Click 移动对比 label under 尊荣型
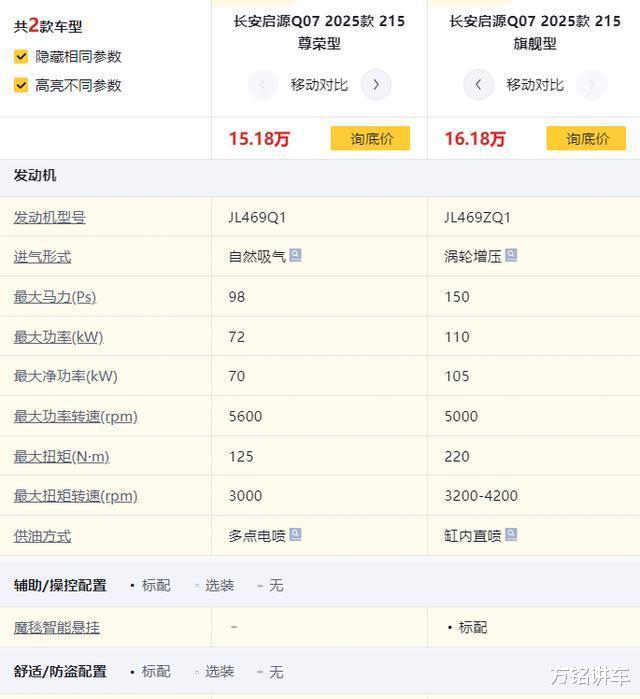Image resolution: width=640 pixels, height=699 pixels. tap(319, 85)
